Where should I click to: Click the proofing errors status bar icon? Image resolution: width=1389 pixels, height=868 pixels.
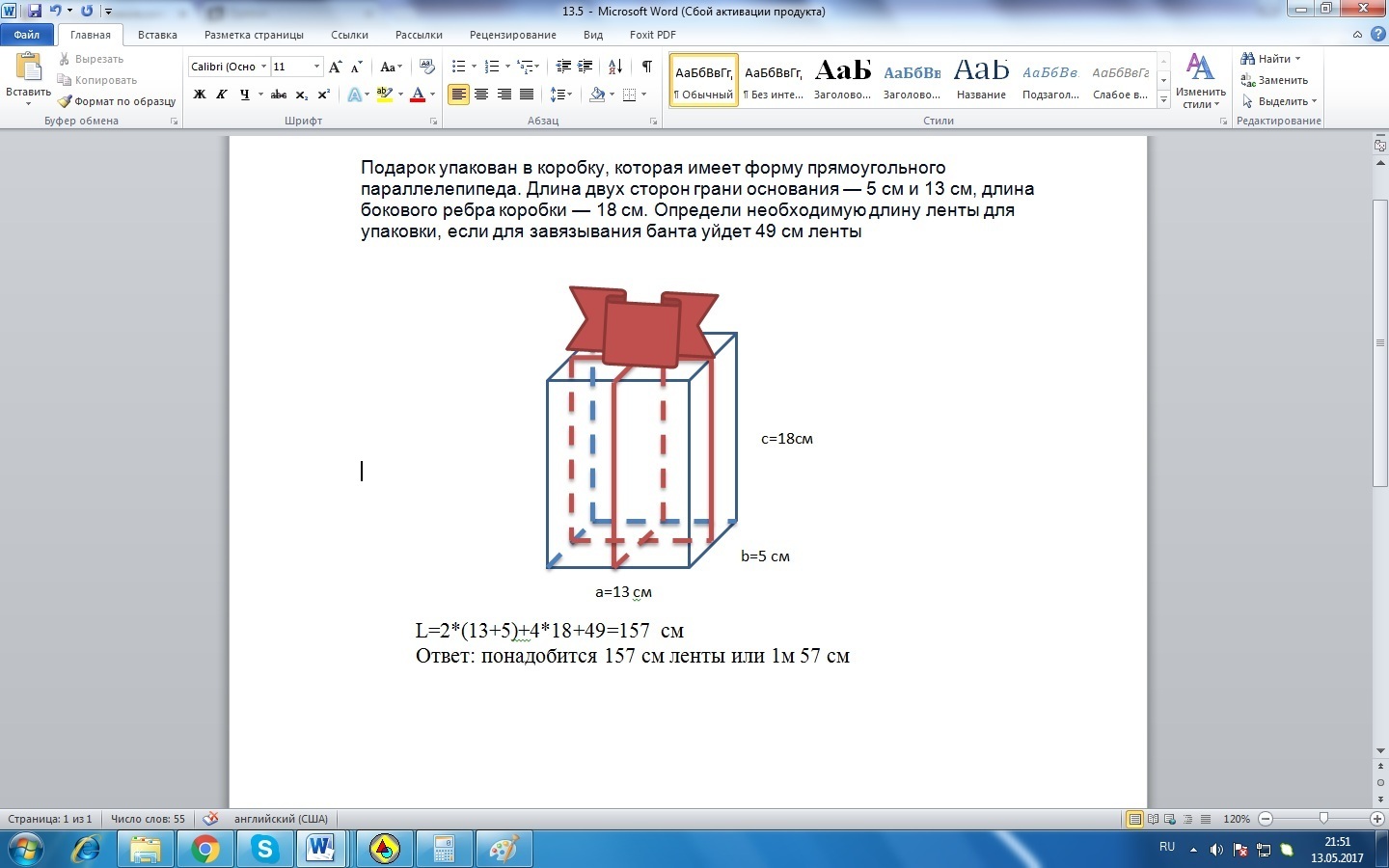(x=210, y=819)
